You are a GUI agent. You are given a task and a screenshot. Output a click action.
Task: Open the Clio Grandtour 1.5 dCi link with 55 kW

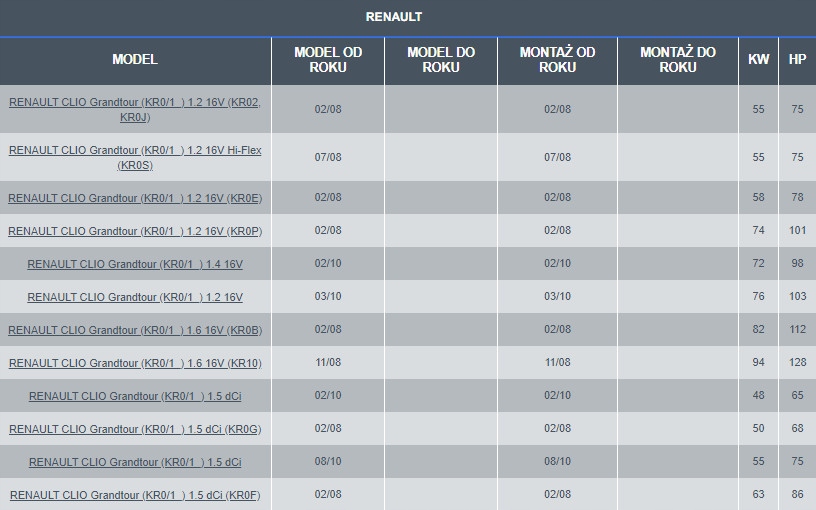[135, 462]
